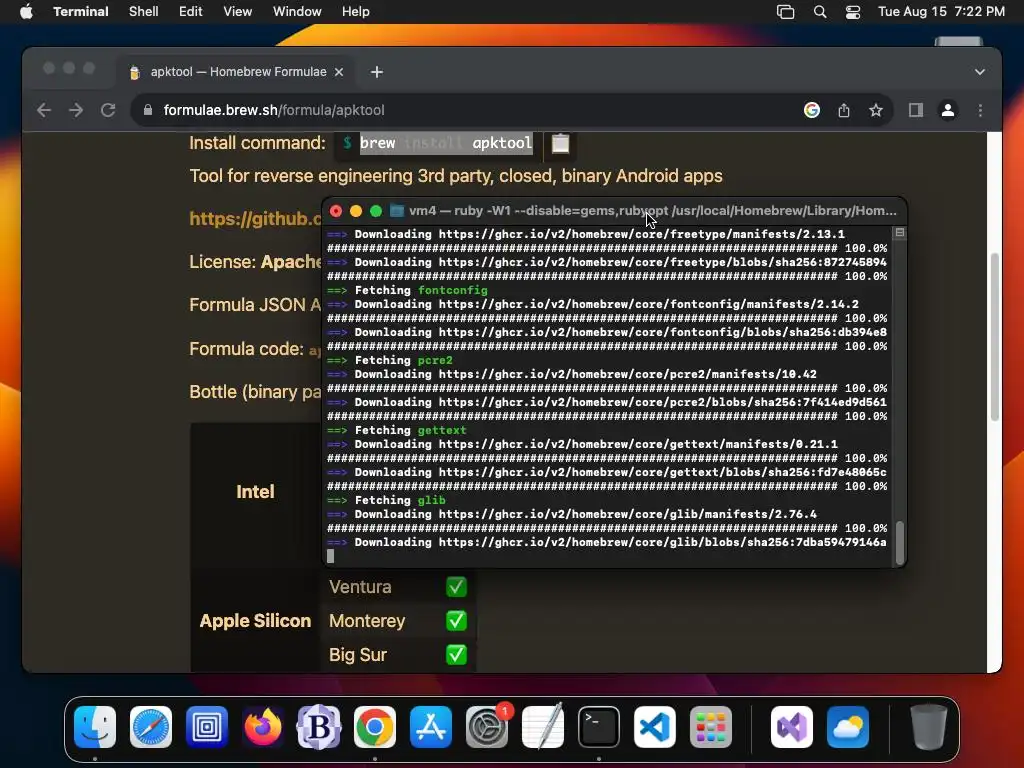This screenshot has width=1024, height=768.
Task: Click the Monterey checkmark
Action: (456, 620)
